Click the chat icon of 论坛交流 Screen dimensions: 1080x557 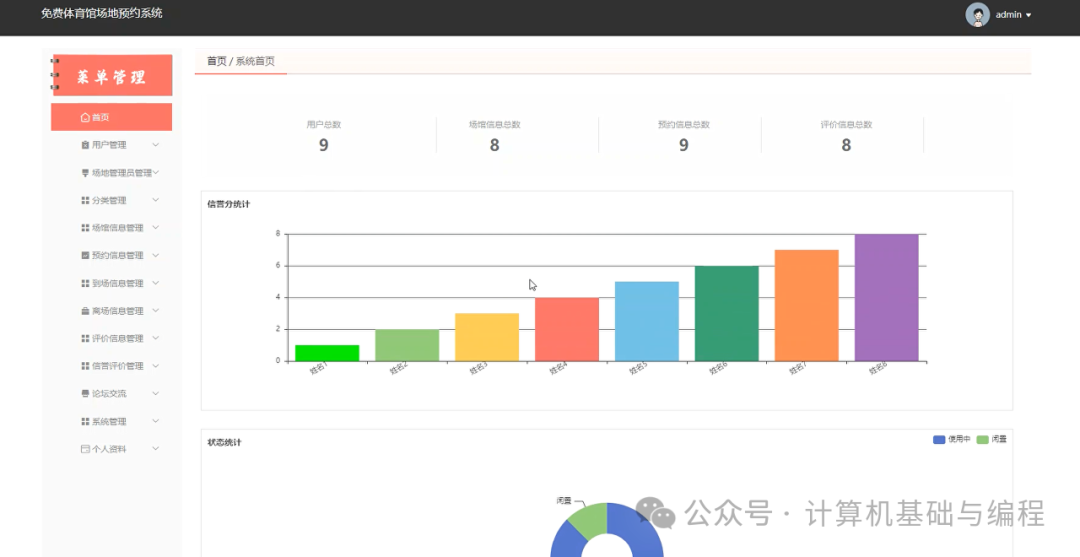(85, 394)
